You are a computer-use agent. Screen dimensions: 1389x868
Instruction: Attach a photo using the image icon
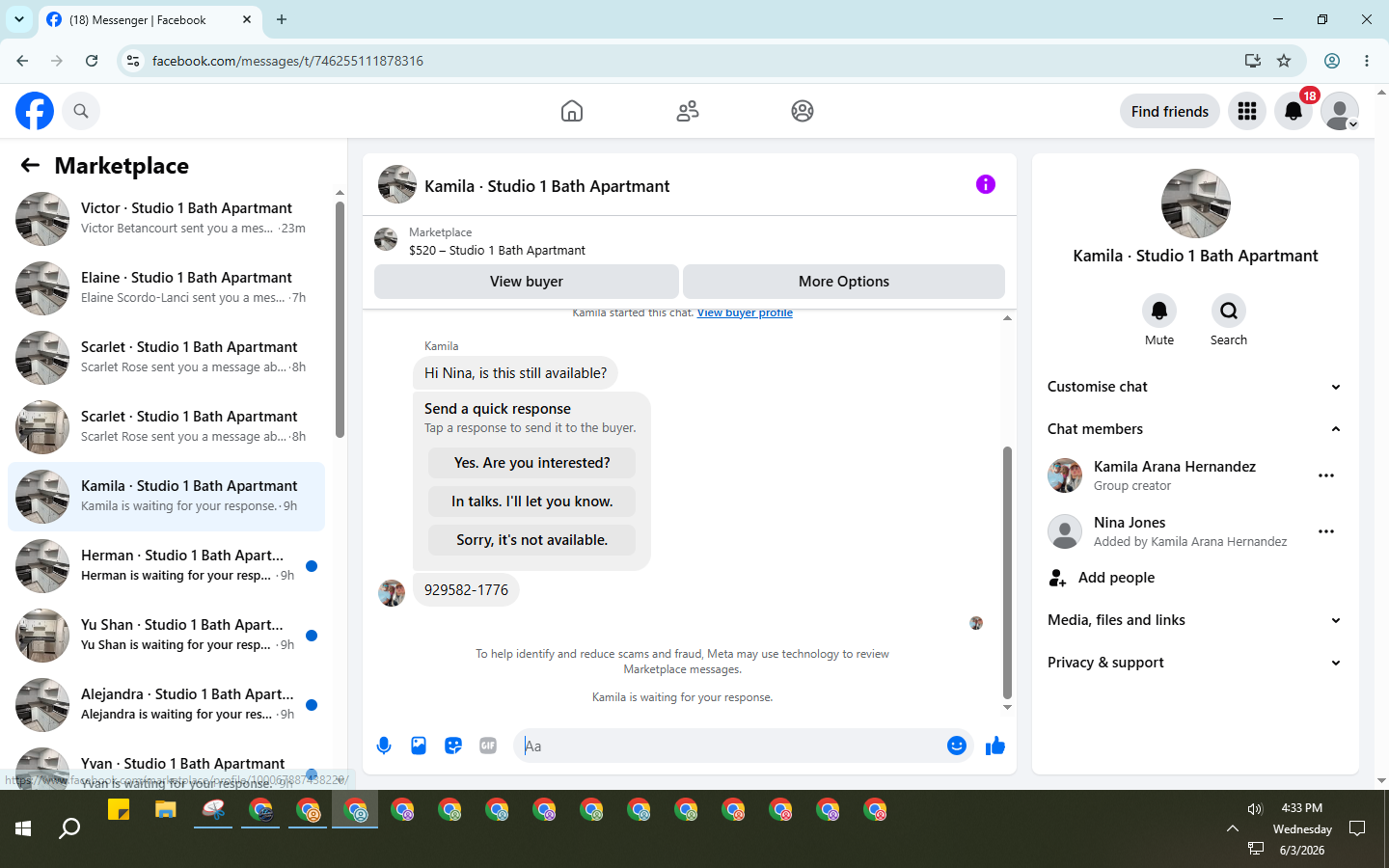(419, 746)
